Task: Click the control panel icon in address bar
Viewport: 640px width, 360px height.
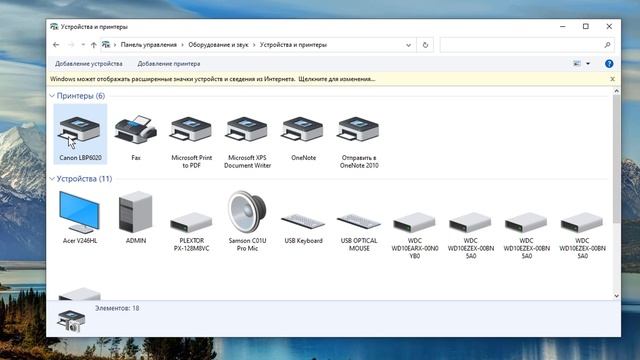Action: coord(106,44)
